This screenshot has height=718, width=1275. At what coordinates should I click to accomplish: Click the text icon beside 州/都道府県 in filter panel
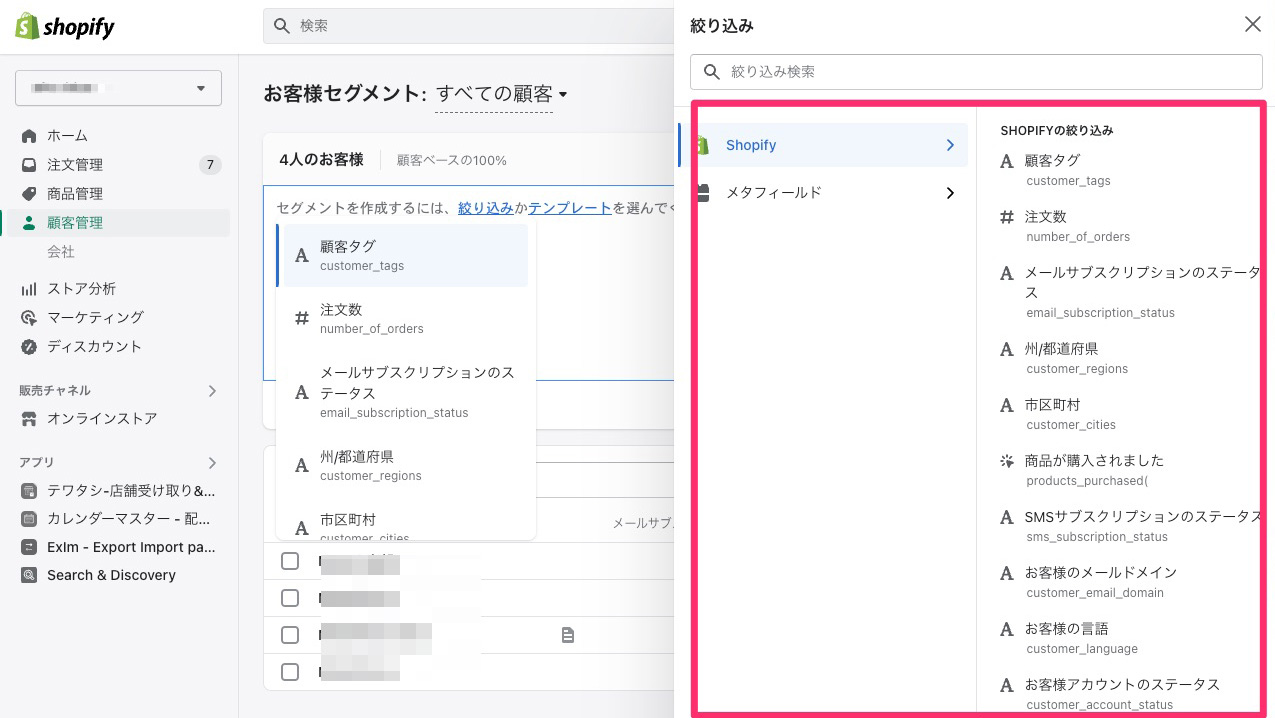[1007, 349]
